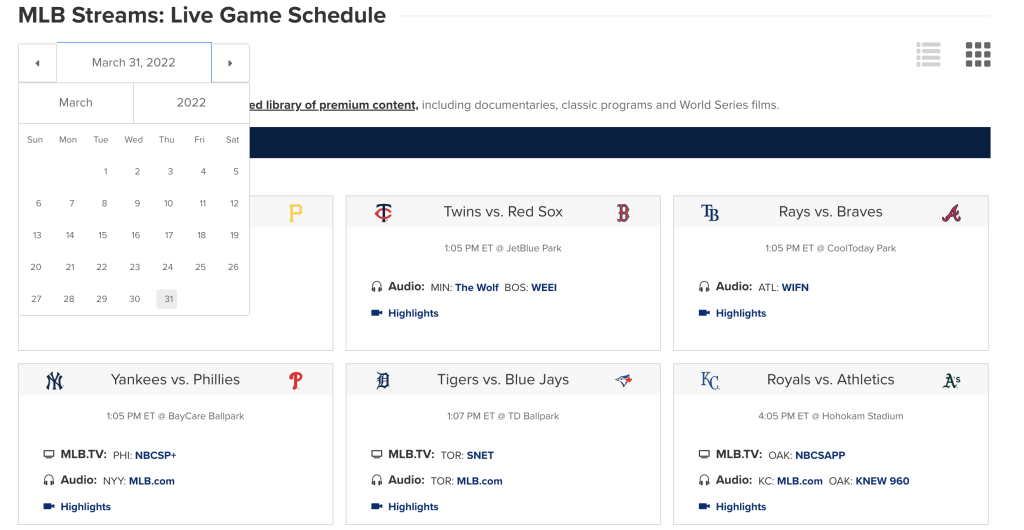Screen dimensions: 1024x530
Task: Click the Oakland Athletics team logo
Action: coord(951,380)
